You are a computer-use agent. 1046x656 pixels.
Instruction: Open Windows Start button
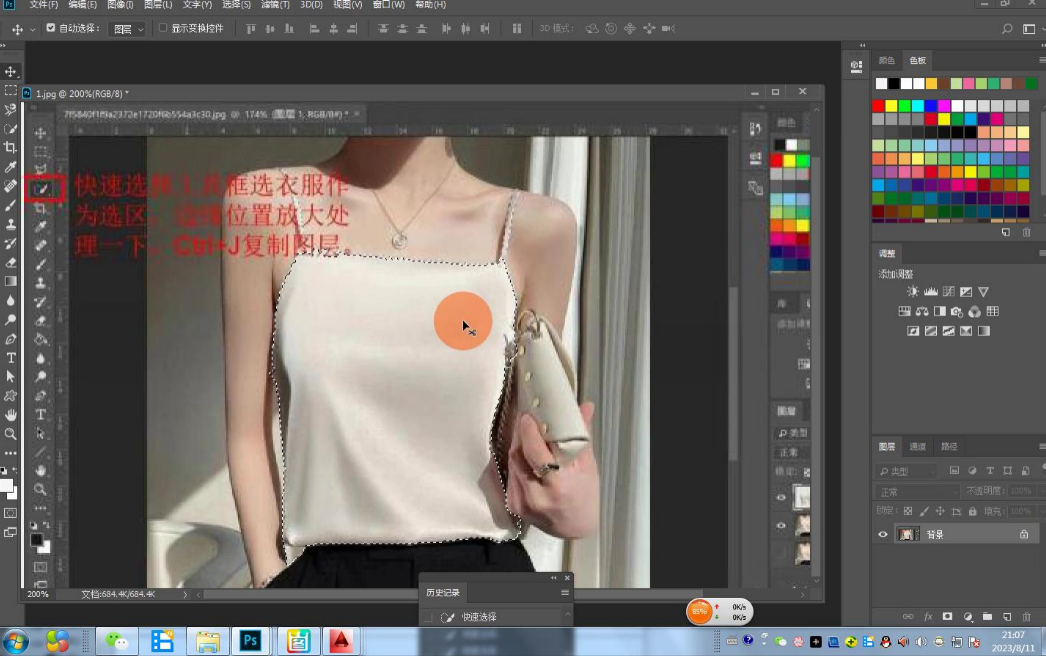[x=15, y=641]
